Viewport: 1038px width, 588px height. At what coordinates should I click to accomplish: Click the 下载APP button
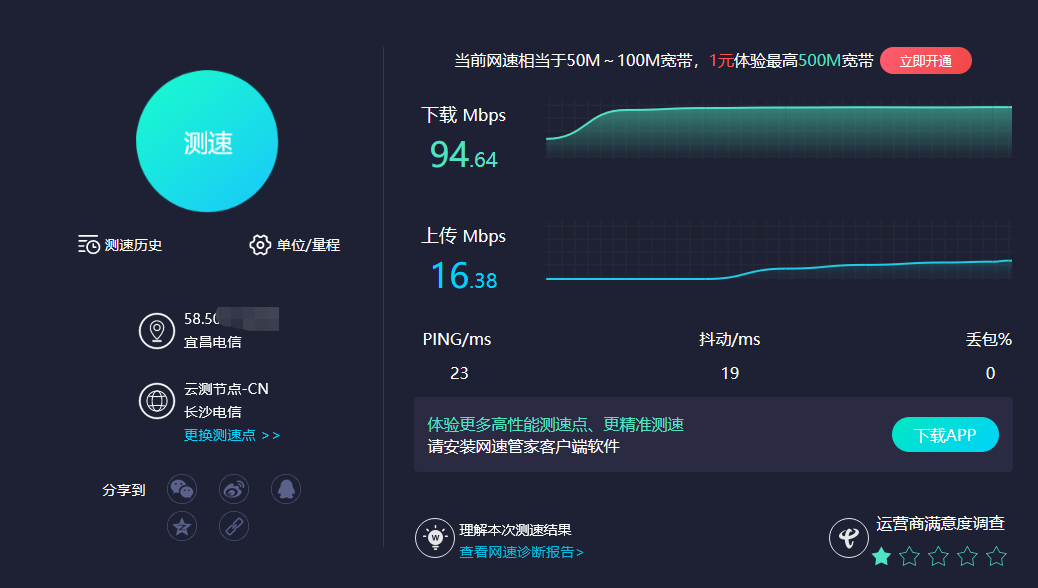945,435
